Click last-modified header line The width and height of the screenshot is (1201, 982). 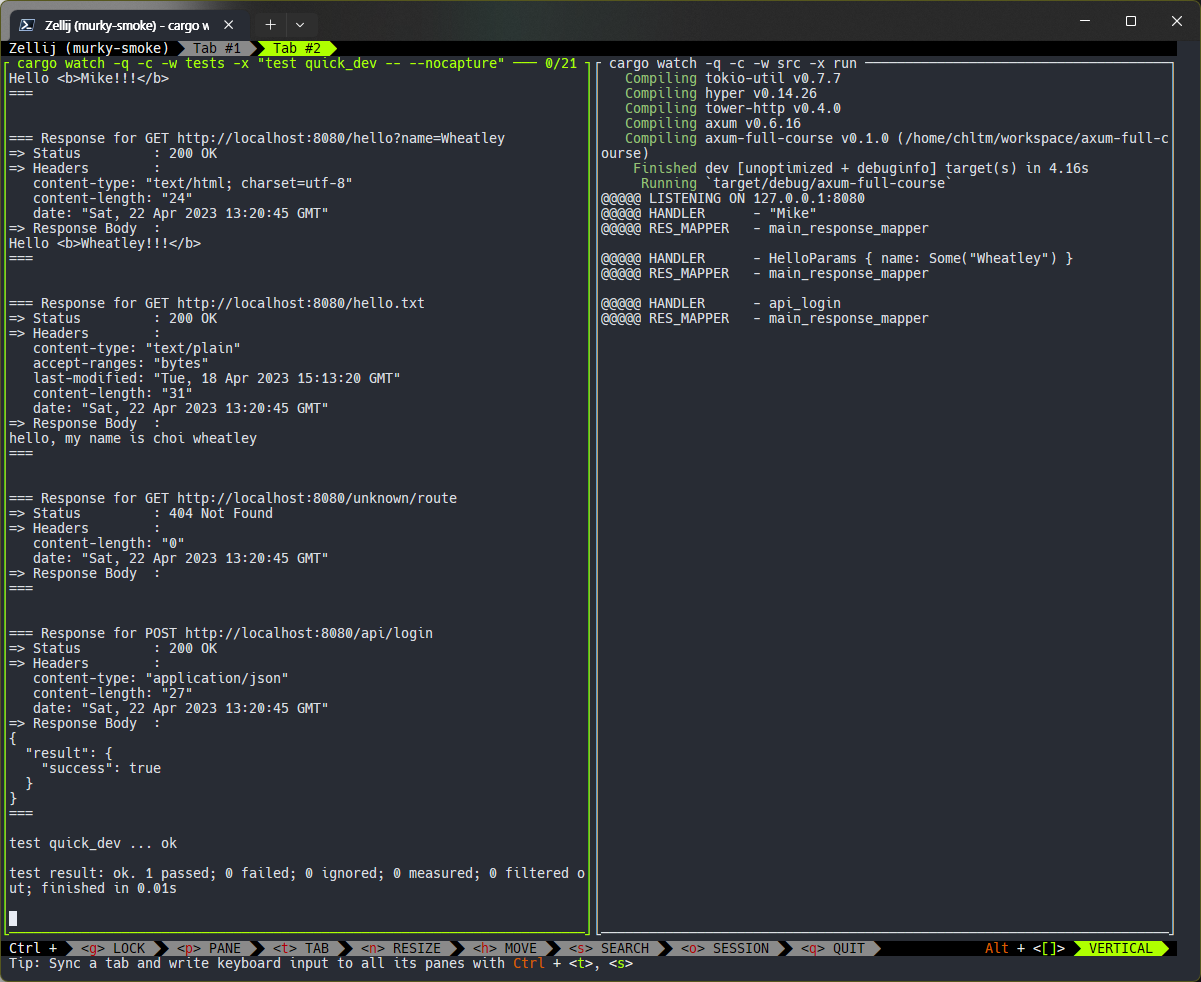217,378
